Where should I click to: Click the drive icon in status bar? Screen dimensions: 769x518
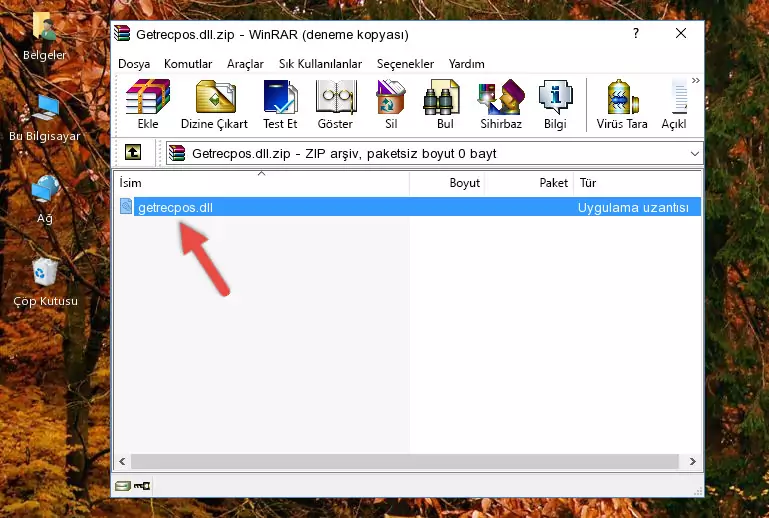[123, 486]
